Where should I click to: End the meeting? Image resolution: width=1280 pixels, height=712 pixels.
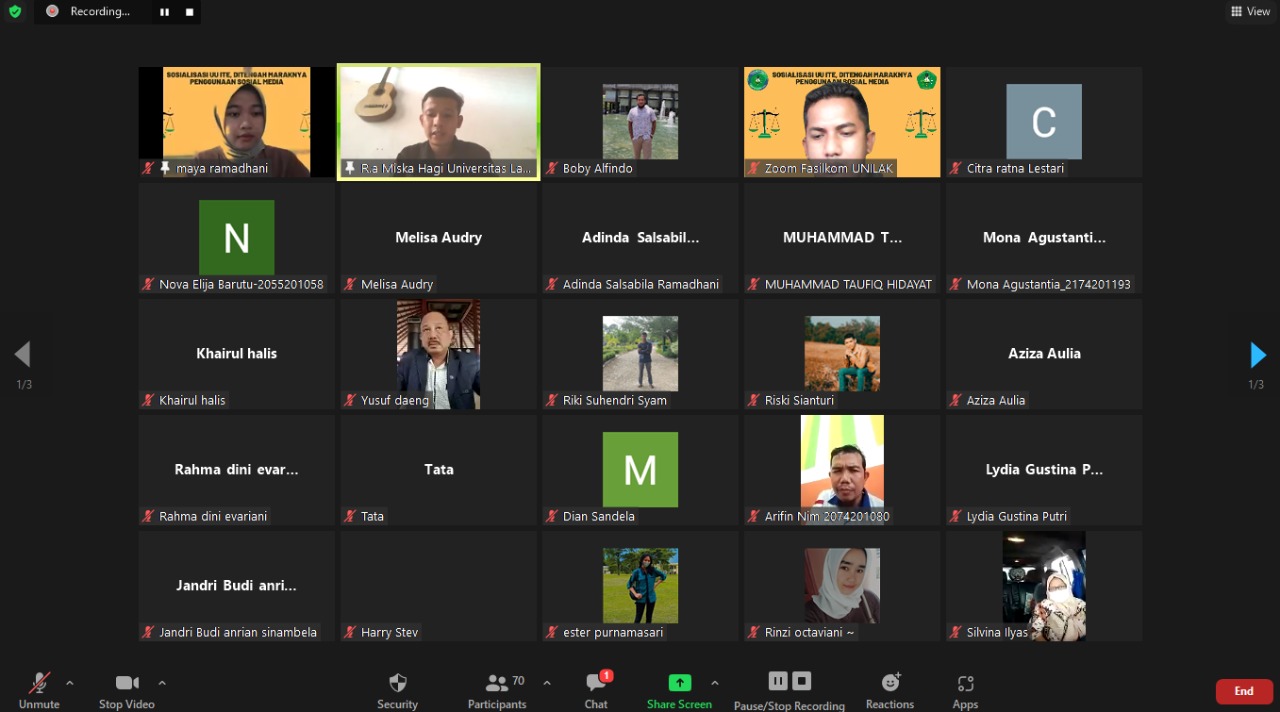[1244, 691]
